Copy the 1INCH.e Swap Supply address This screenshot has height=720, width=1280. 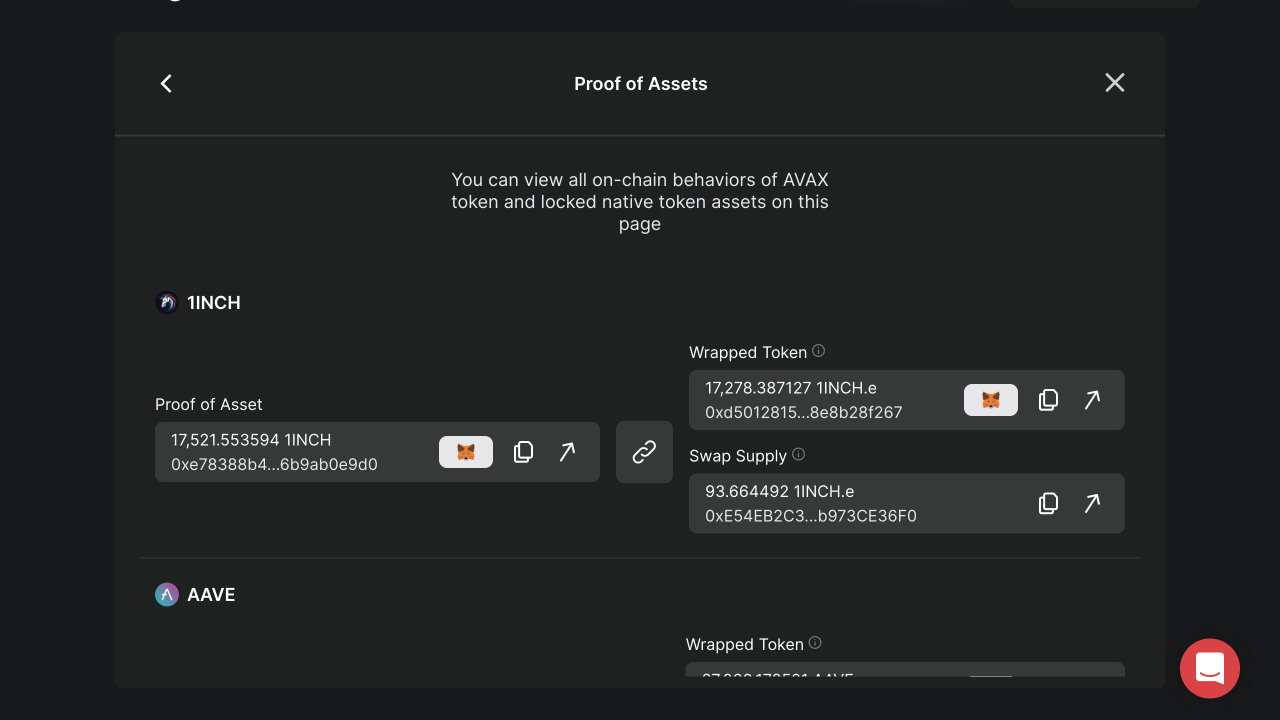1048,503
